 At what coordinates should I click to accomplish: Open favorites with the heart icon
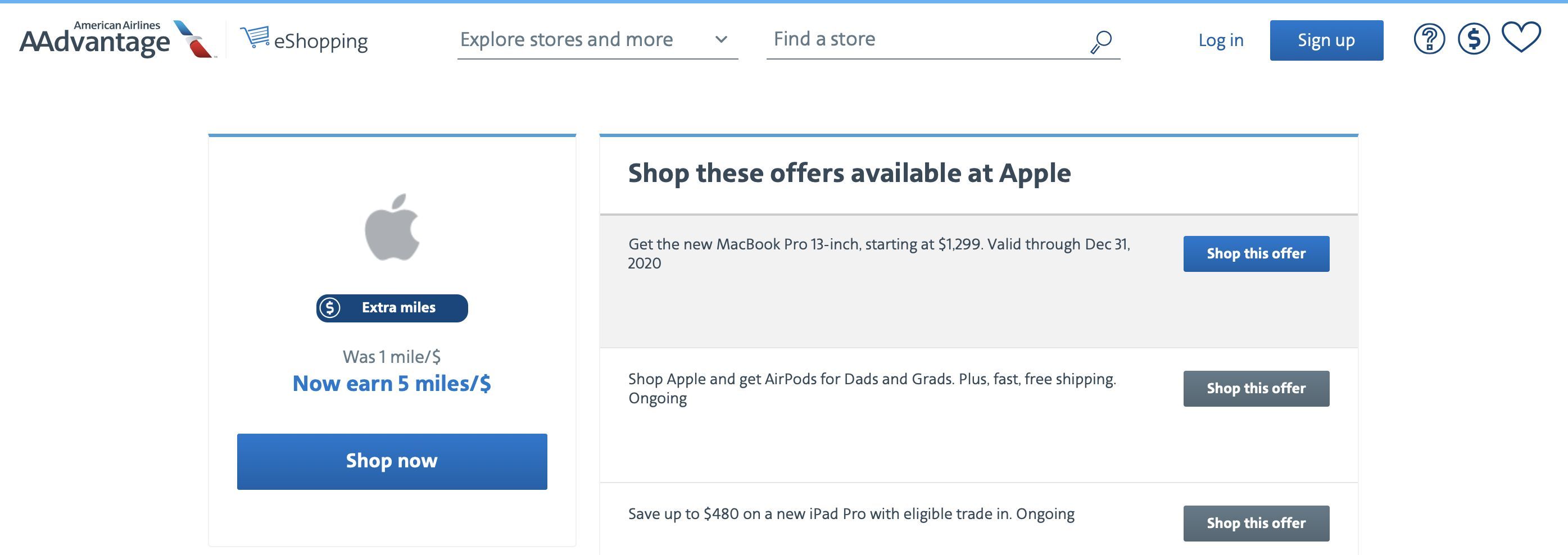pyautogui.click(x=1521, y=38)
